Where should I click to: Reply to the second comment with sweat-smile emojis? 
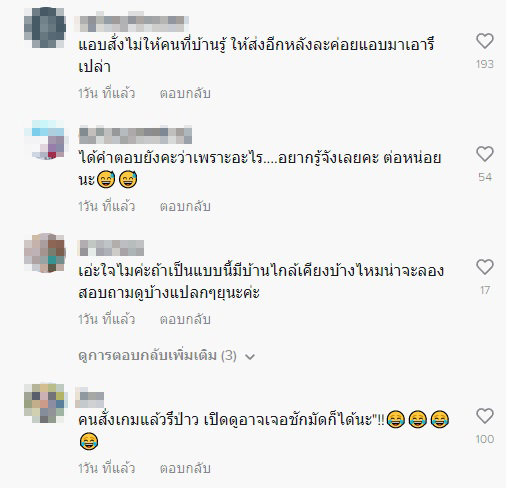185,206
